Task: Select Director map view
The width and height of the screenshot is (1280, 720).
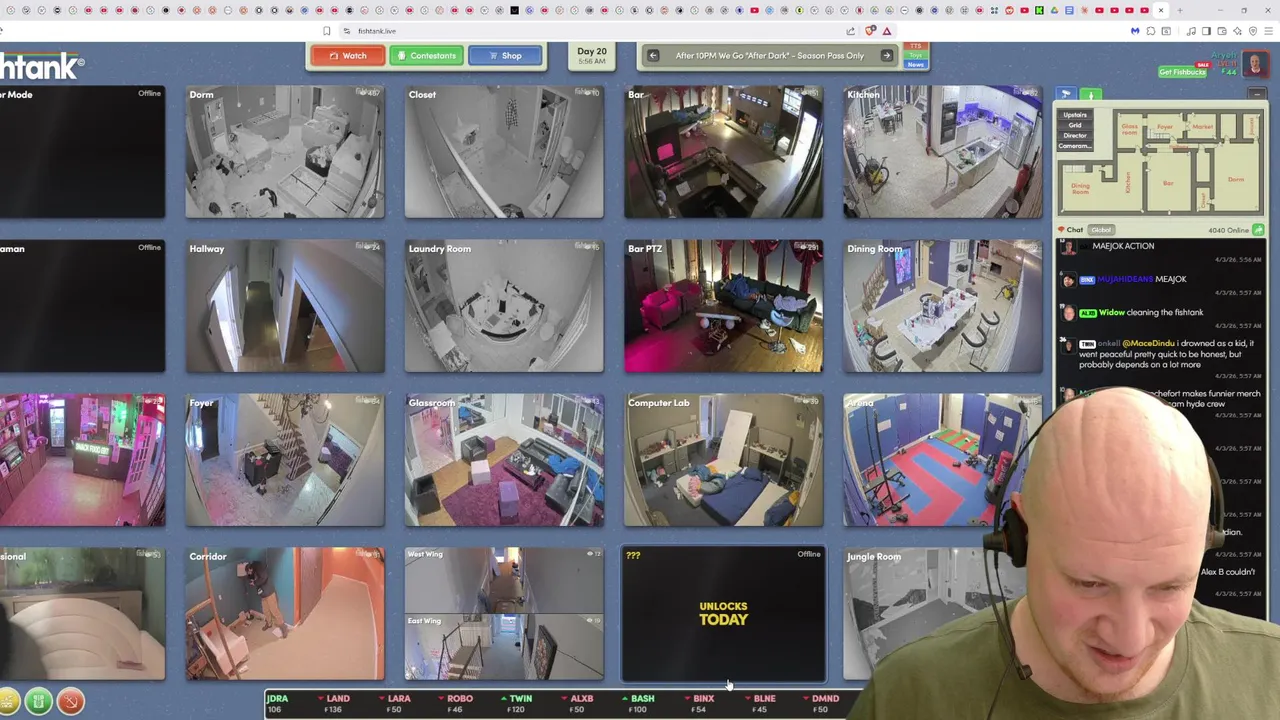Action: [1075, 135]
